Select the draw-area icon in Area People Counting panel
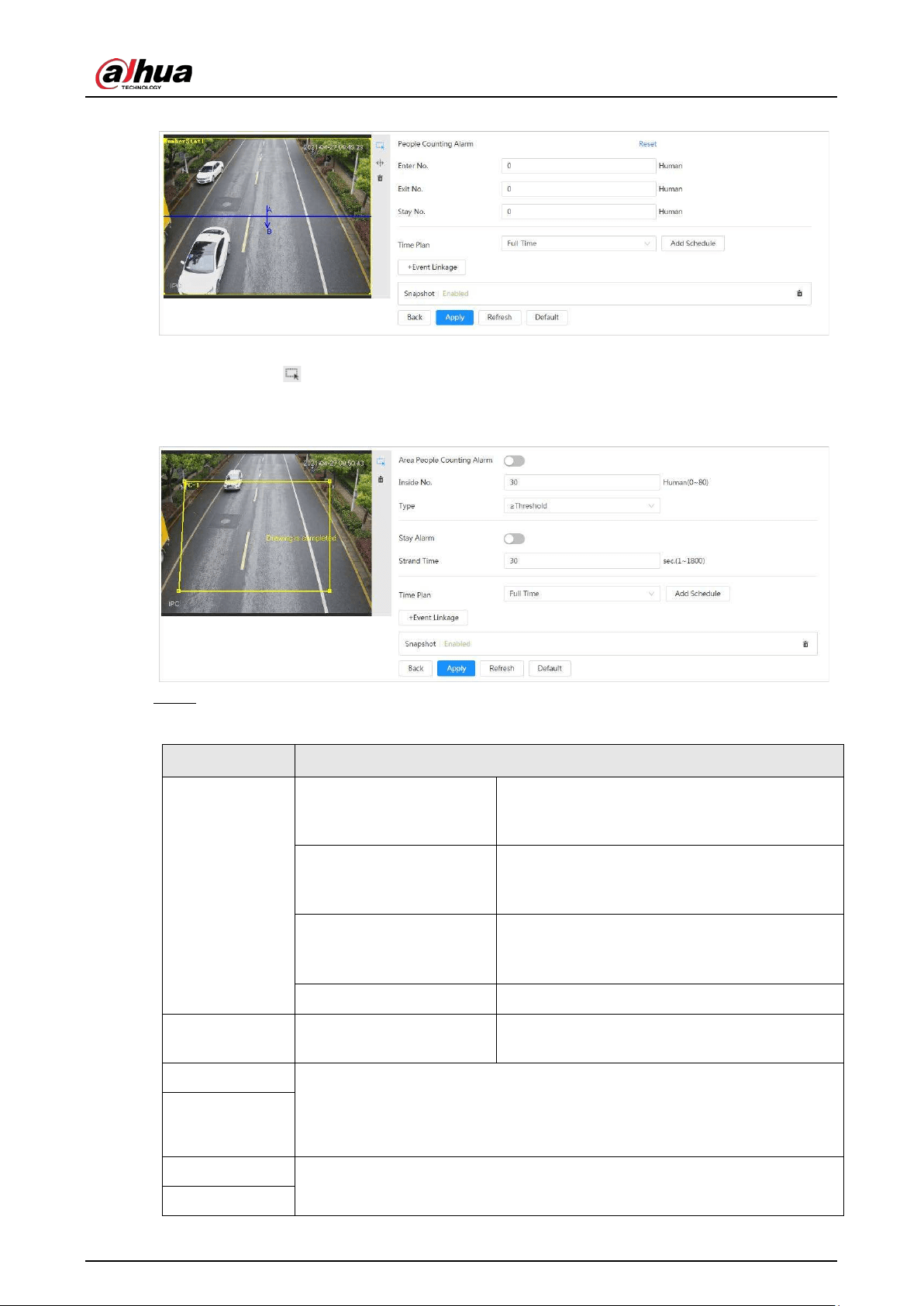 381,462
